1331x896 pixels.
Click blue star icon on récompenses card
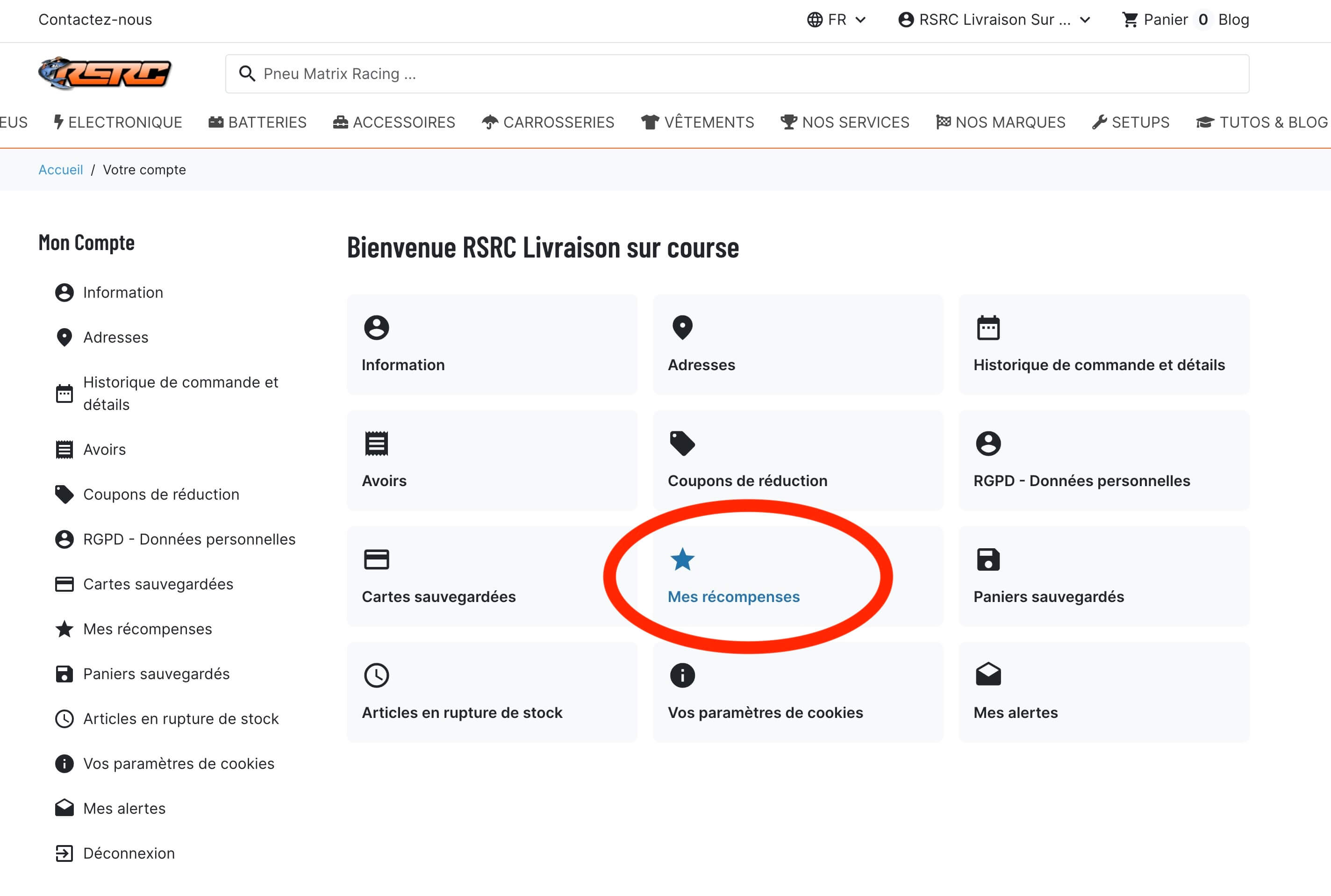tap(682, 559)
